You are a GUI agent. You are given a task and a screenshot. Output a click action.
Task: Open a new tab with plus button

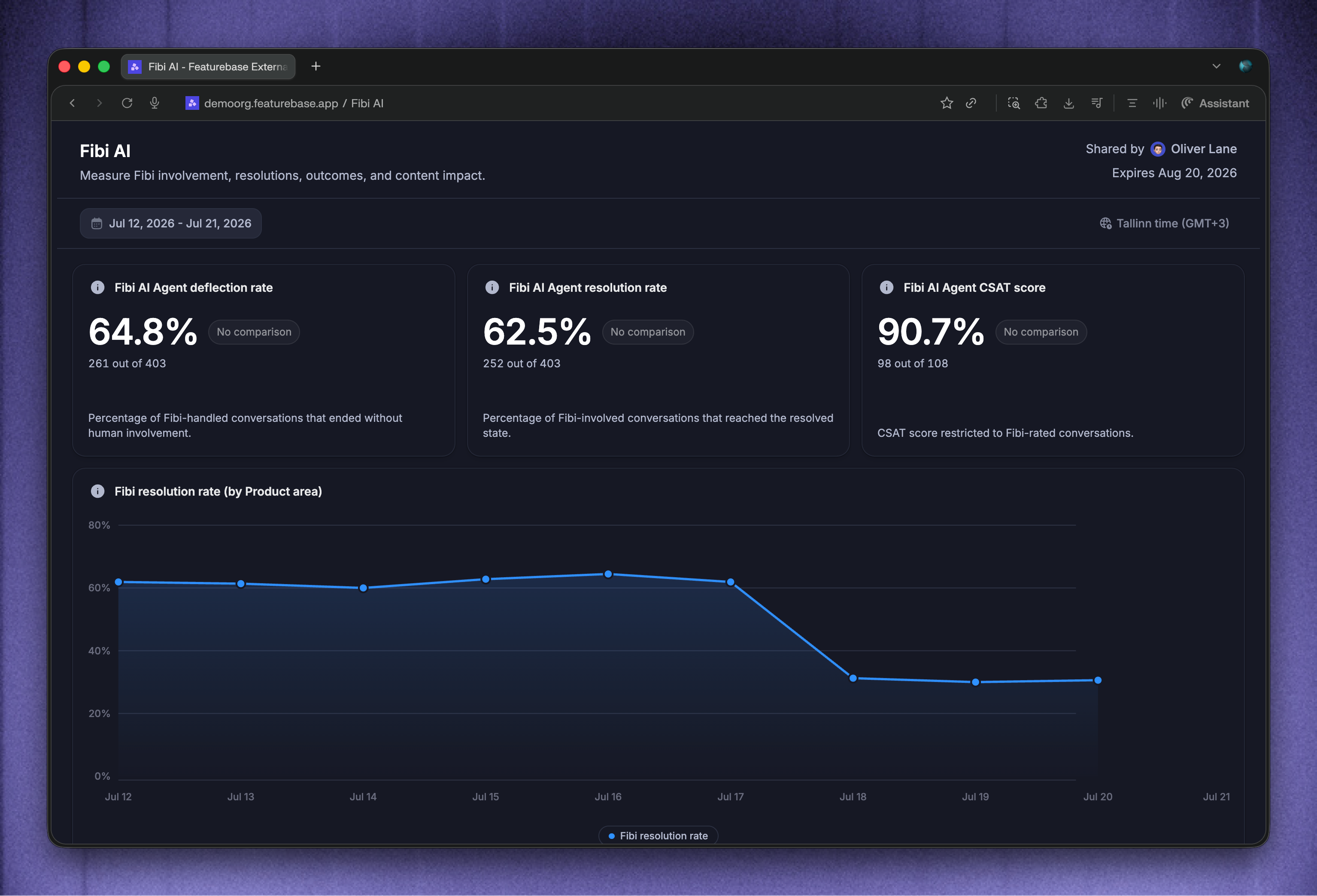tap(316, 66)
